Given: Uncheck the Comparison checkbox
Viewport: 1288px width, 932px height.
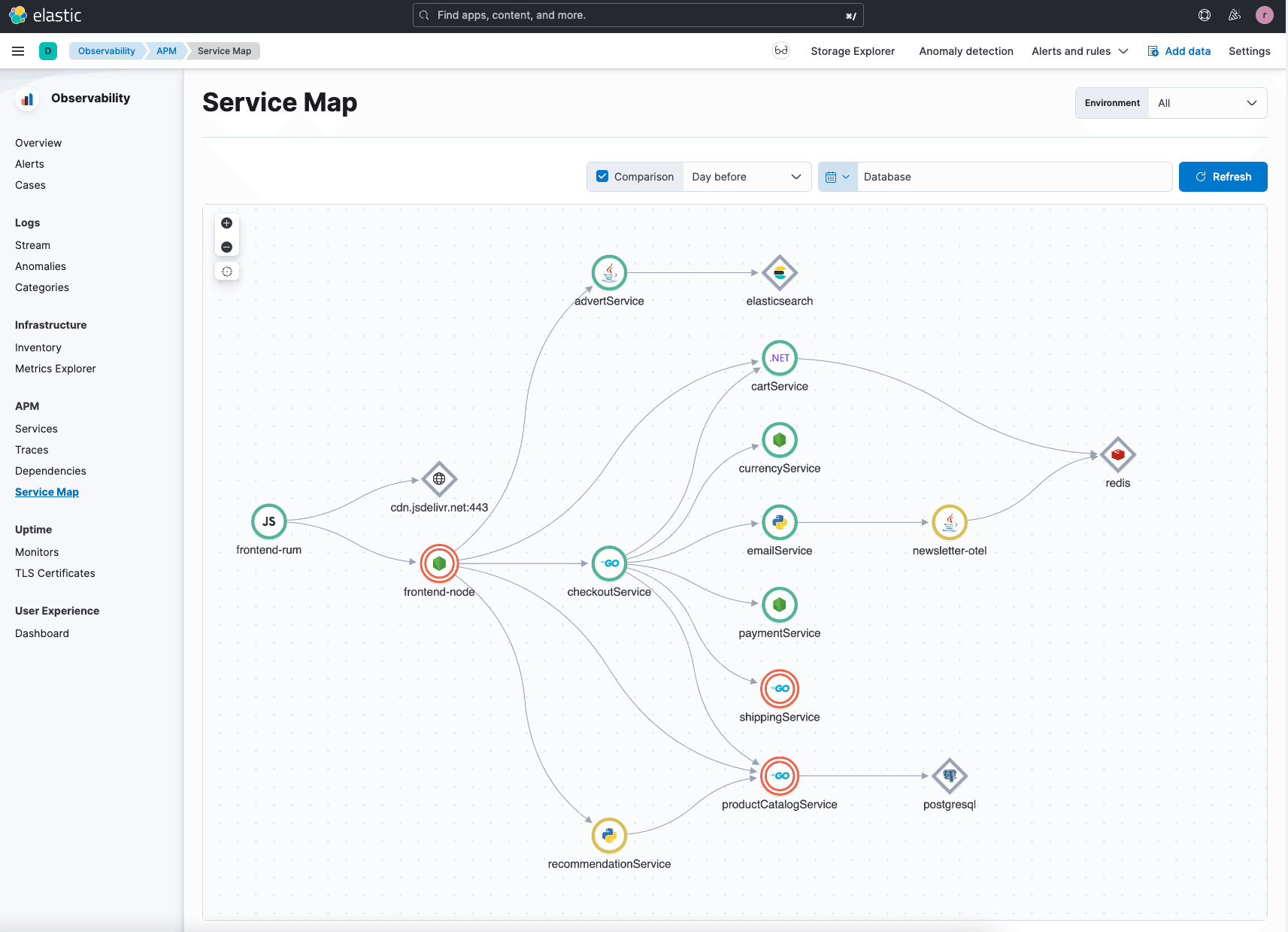Looking at the screenshot, I should click(602, 177).
